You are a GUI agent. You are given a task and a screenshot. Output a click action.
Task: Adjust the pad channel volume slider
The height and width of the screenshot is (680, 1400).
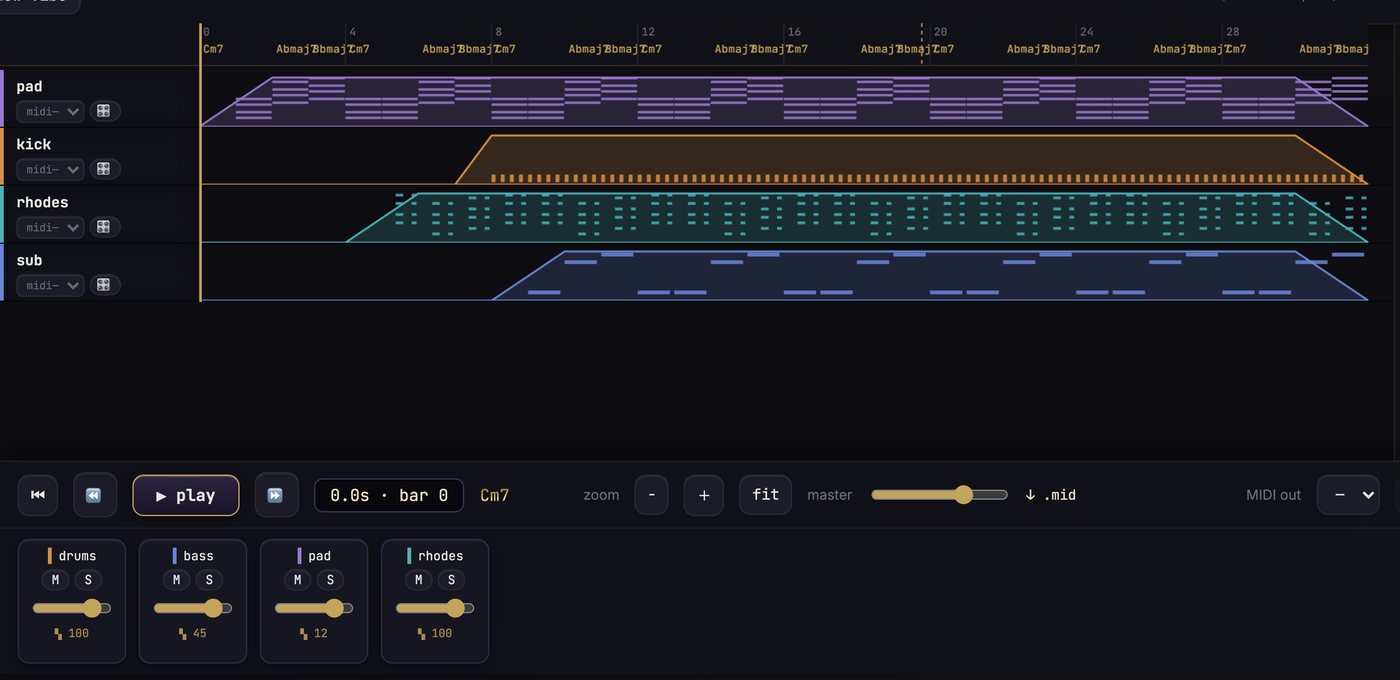314,608
